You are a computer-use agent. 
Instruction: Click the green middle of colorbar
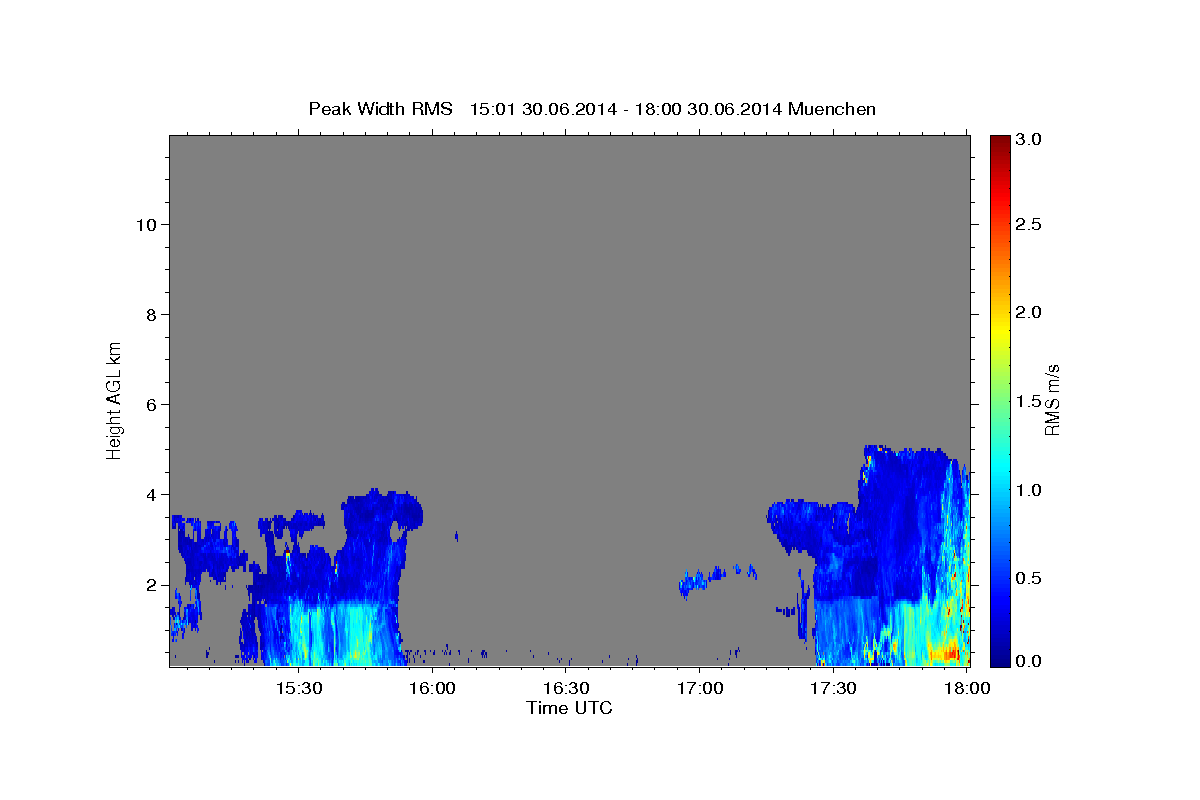[x=999, y=400]
